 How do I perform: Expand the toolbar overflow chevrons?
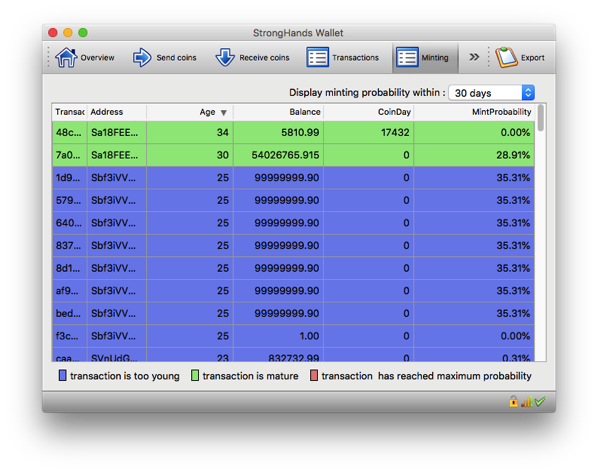(474, 57)
